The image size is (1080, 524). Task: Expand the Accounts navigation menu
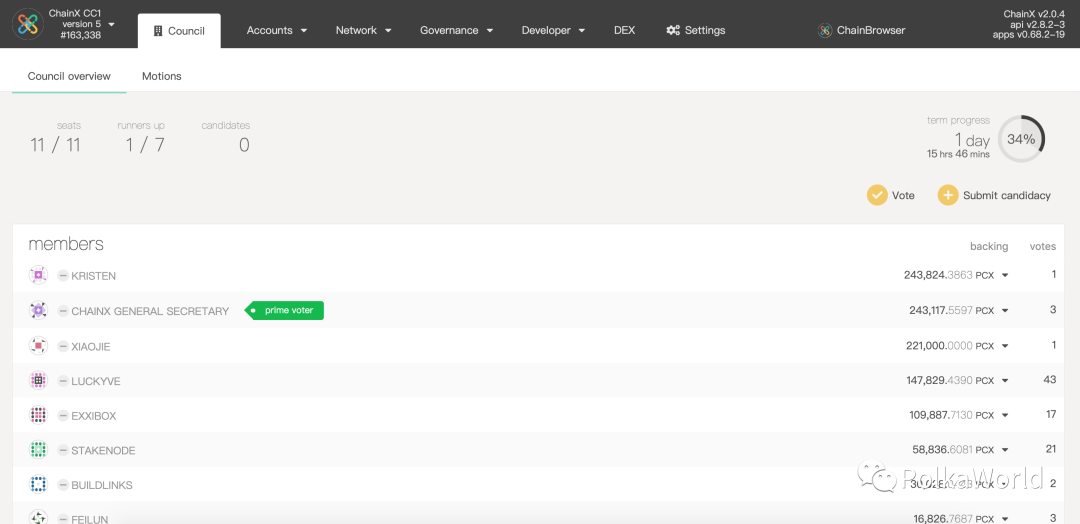pyautogui.click(x=277, y=30)
